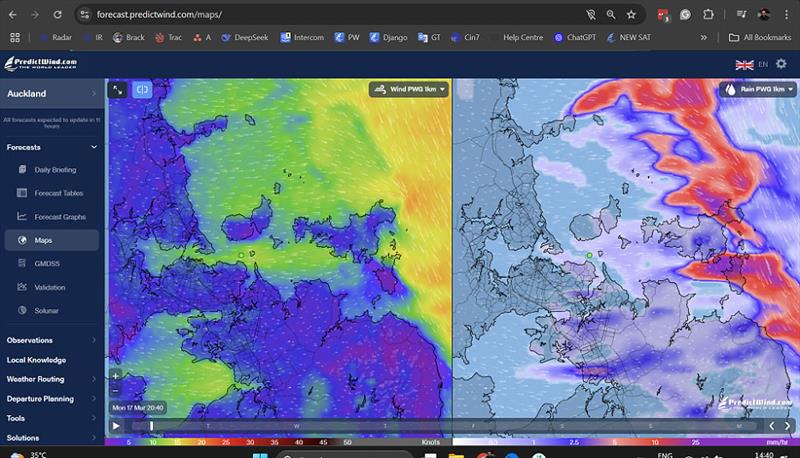Image resolution: width=800 pixels, height=458 pixels.
Task: Open the Wind PWG 1km layer dropdown
Action: (x=410, y=90)
